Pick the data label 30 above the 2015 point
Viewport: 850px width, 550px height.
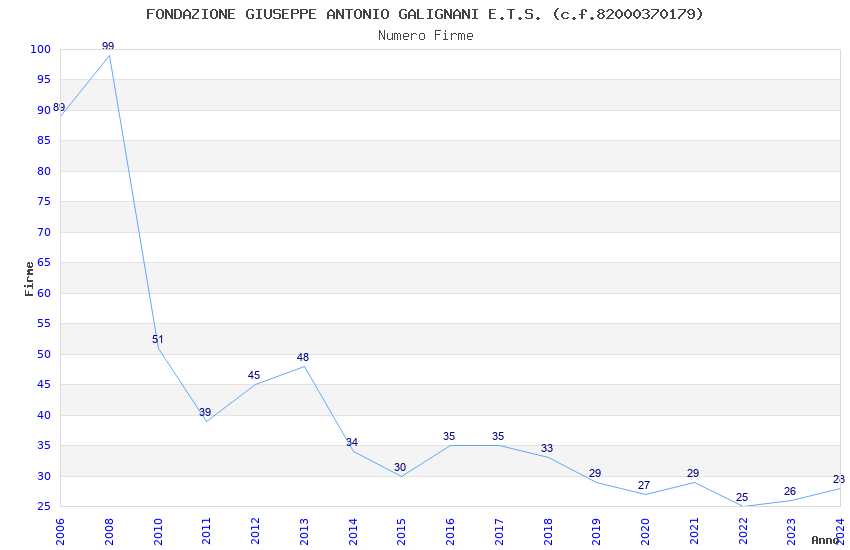[400, 468]
